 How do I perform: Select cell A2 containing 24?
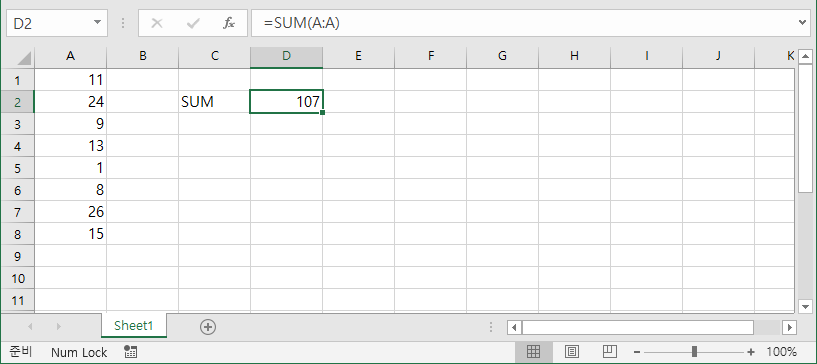coord(70,102)
